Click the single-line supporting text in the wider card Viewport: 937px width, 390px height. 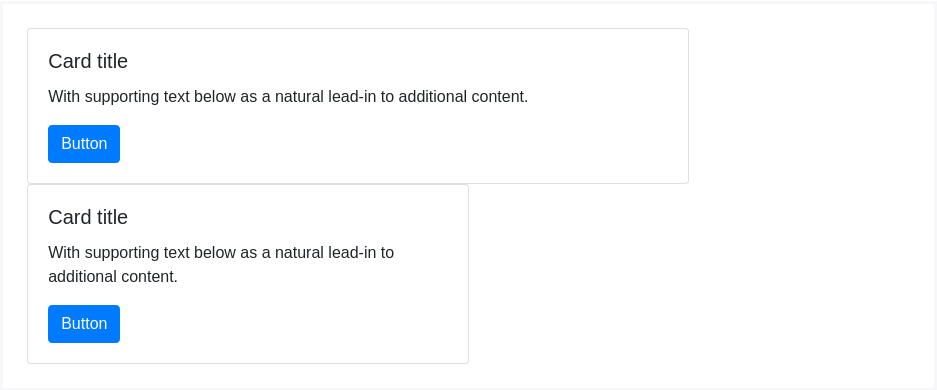coord(288,97)
